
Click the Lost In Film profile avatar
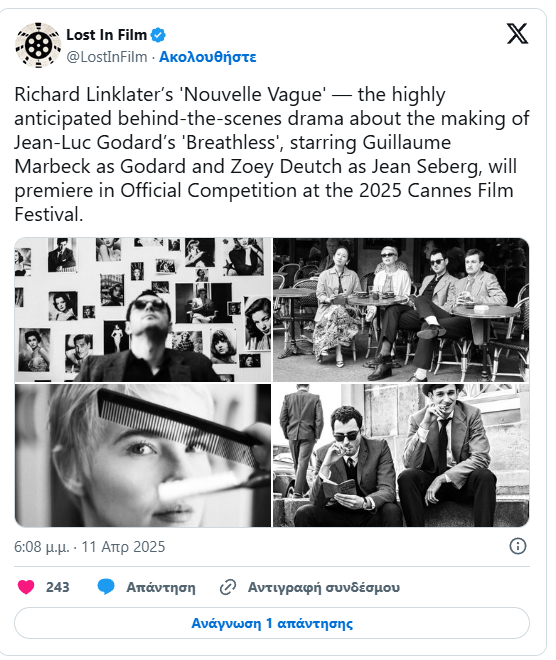click(38, 45)
